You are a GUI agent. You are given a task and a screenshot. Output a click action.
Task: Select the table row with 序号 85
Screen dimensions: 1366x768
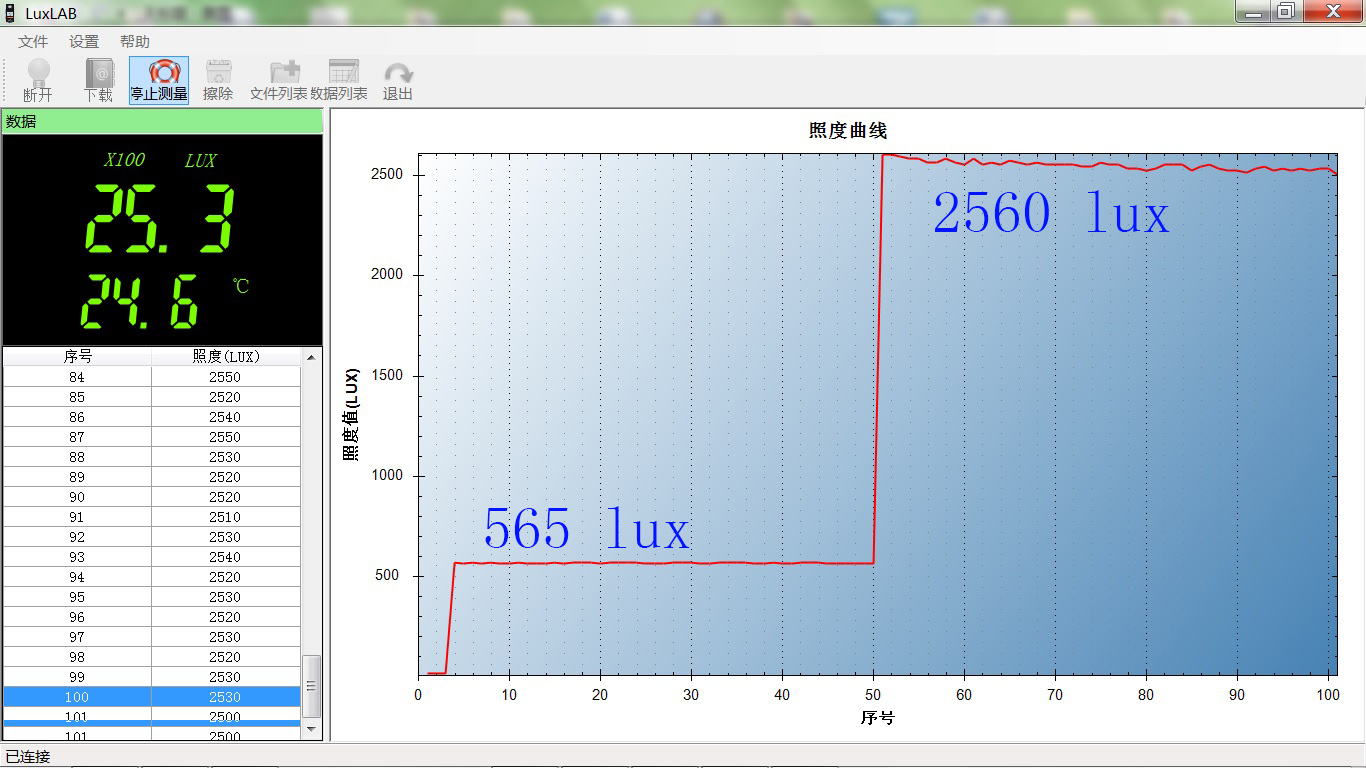pyautogui.click(x=152, y=397)
